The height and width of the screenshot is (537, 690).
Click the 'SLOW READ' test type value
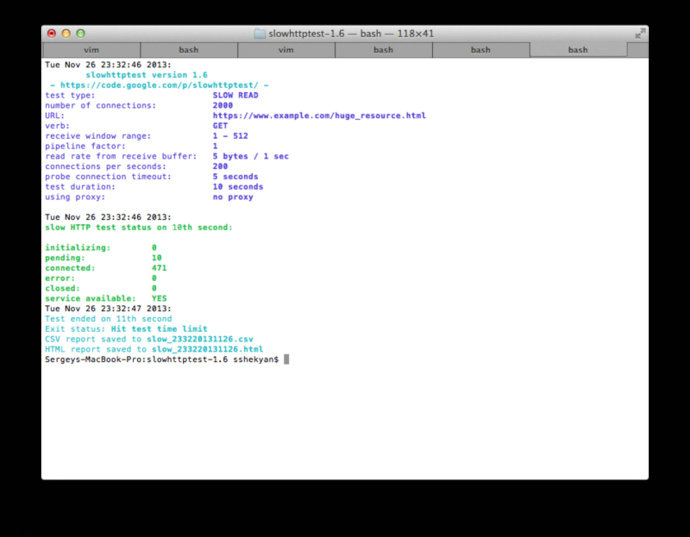click(x=235, y=95)
